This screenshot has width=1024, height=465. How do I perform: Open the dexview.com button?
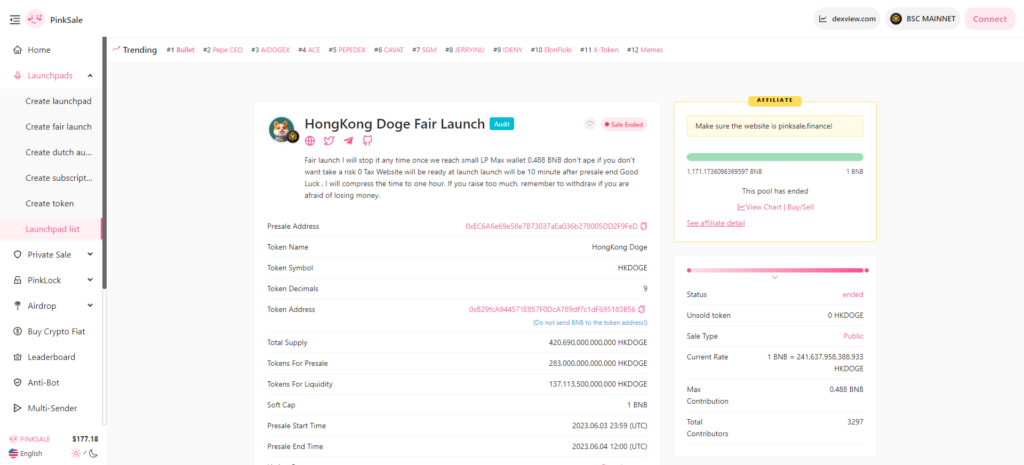click(846, 19)
